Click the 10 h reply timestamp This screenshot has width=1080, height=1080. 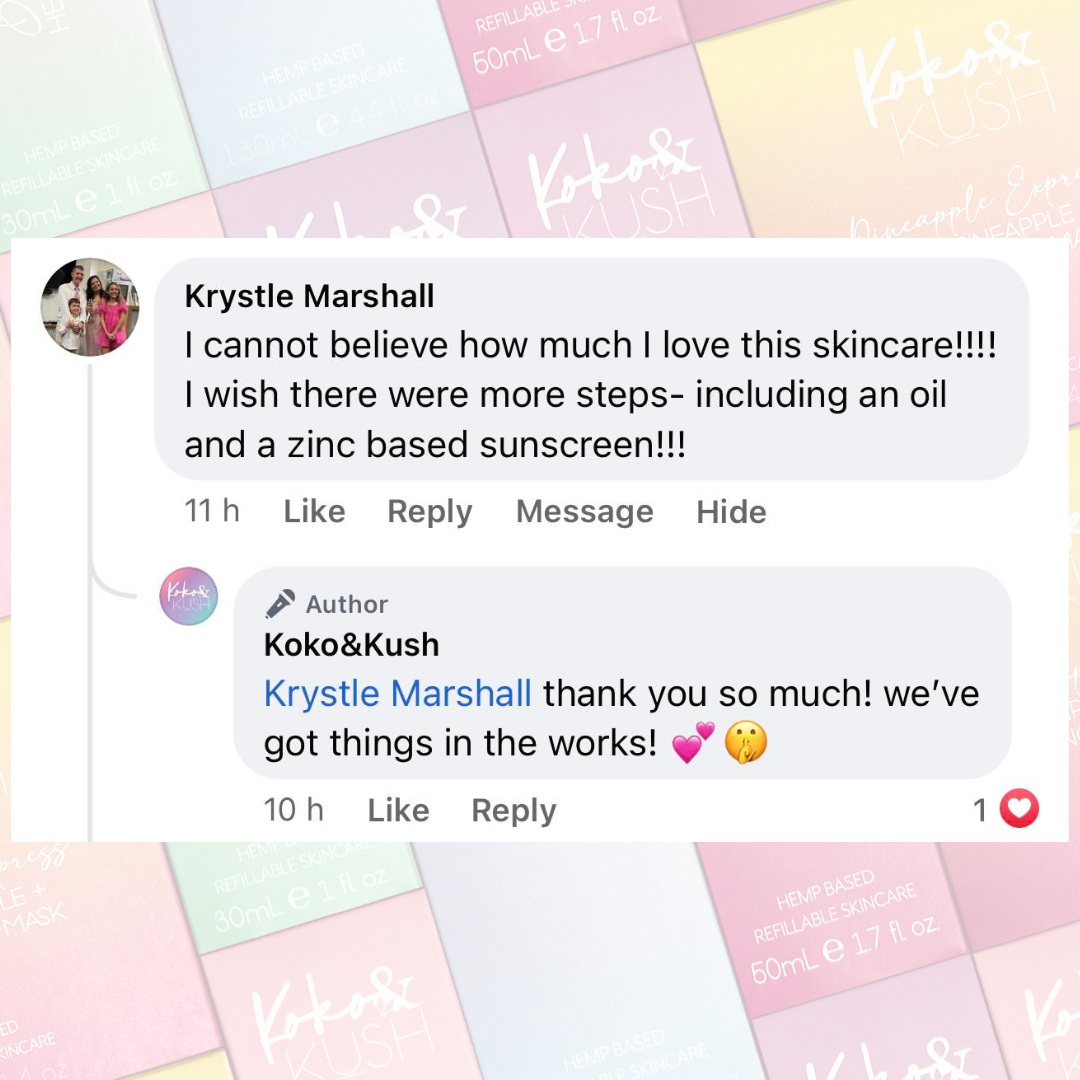pyautogui.click(x=293, y=810)
